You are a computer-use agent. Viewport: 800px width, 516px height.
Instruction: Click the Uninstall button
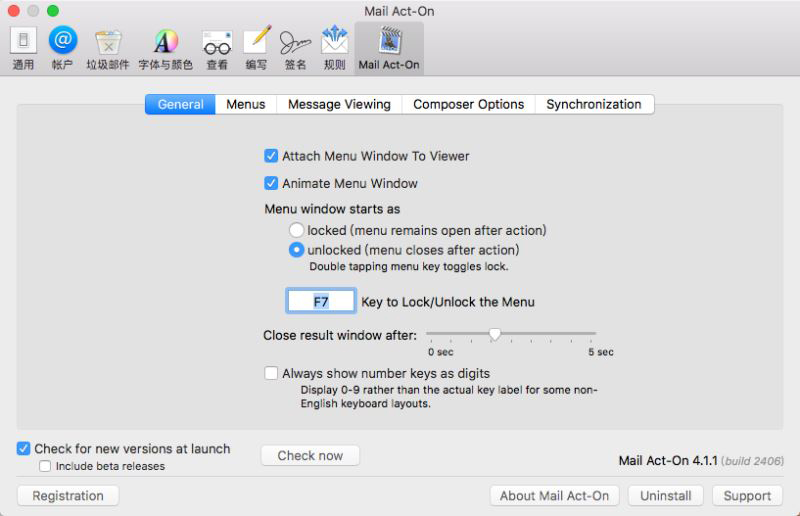[666, 496]
